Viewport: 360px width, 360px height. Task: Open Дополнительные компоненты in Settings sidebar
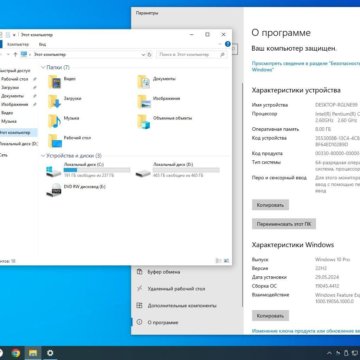pyautogui.click(x=176, y=306)
